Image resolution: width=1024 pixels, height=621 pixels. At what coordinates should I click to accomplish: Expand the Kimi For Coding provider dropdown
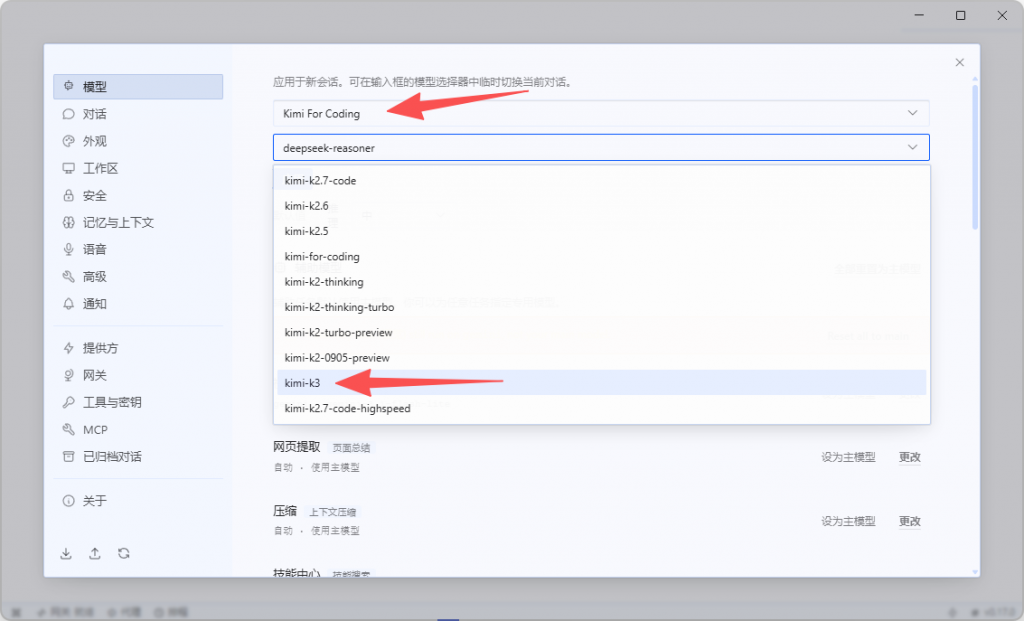[601, 114]
